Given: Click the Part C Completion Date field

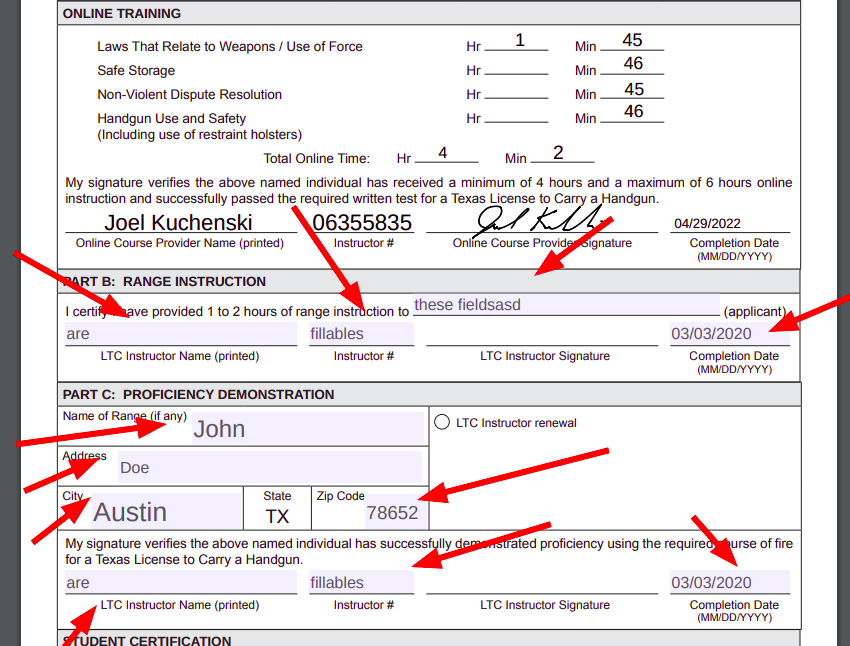Looking at the screenshot, I should pyautogui.click(x=730, y=582).
